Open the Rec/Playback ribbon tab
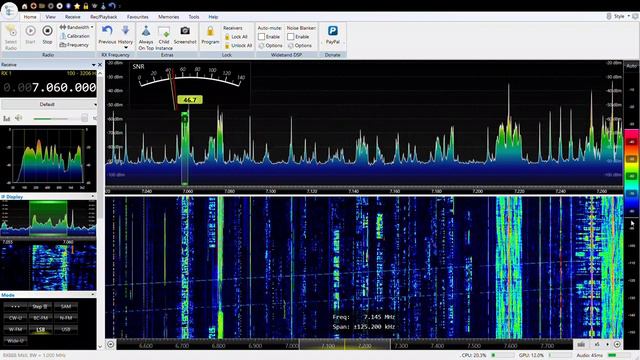Screen dimensions: 640x360 coord(103,17)
